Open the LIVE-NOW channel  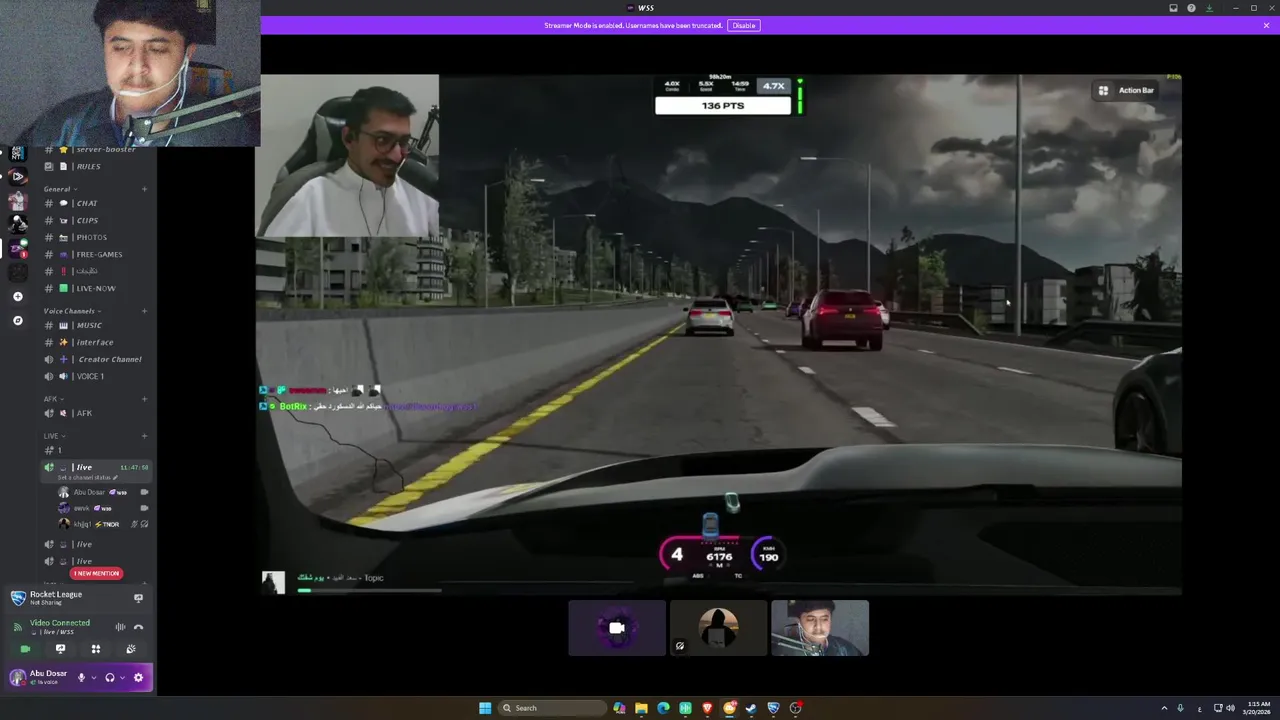click(96, 288)
